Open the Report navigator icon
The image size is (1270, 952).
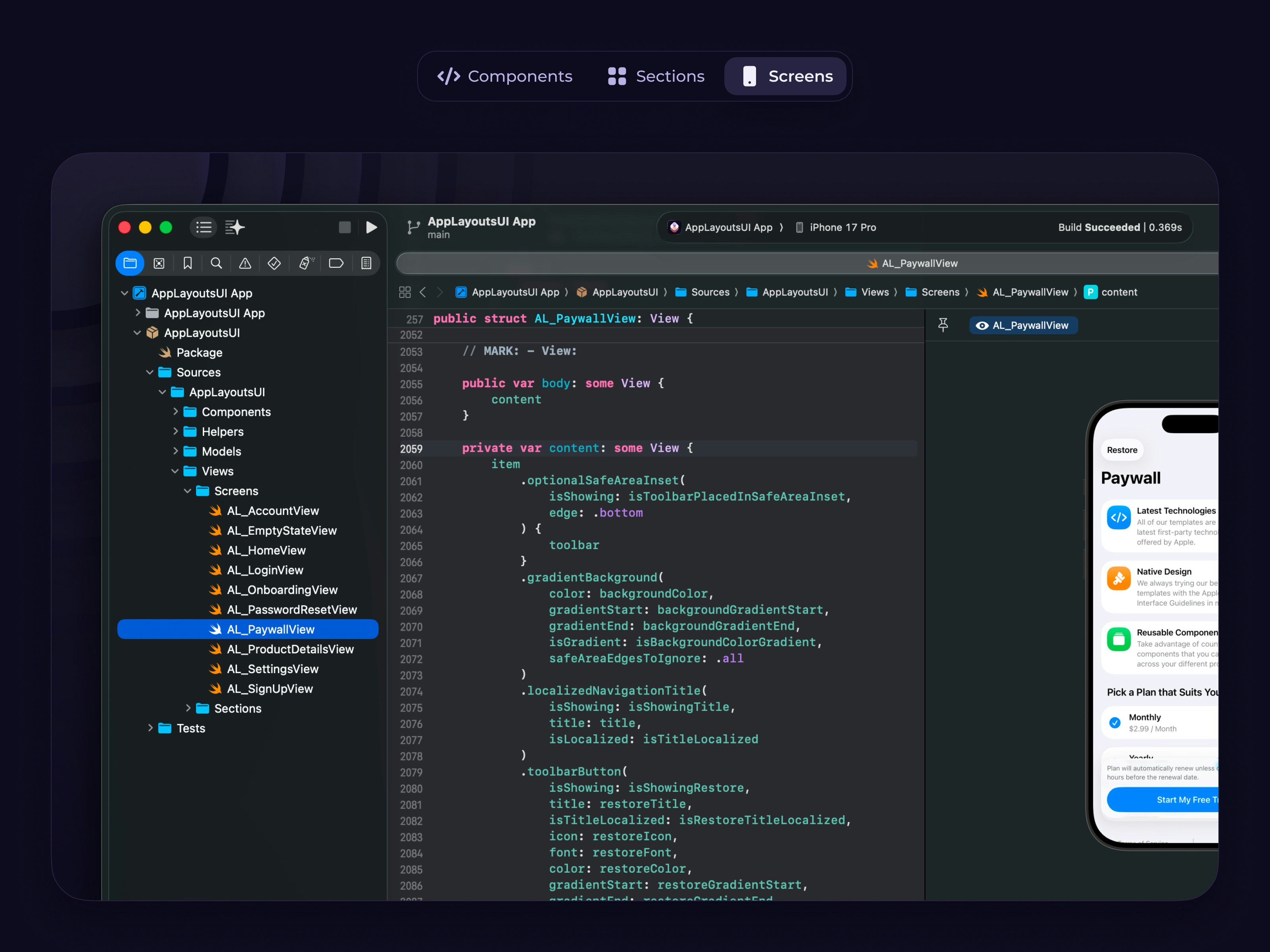(366, 263)
